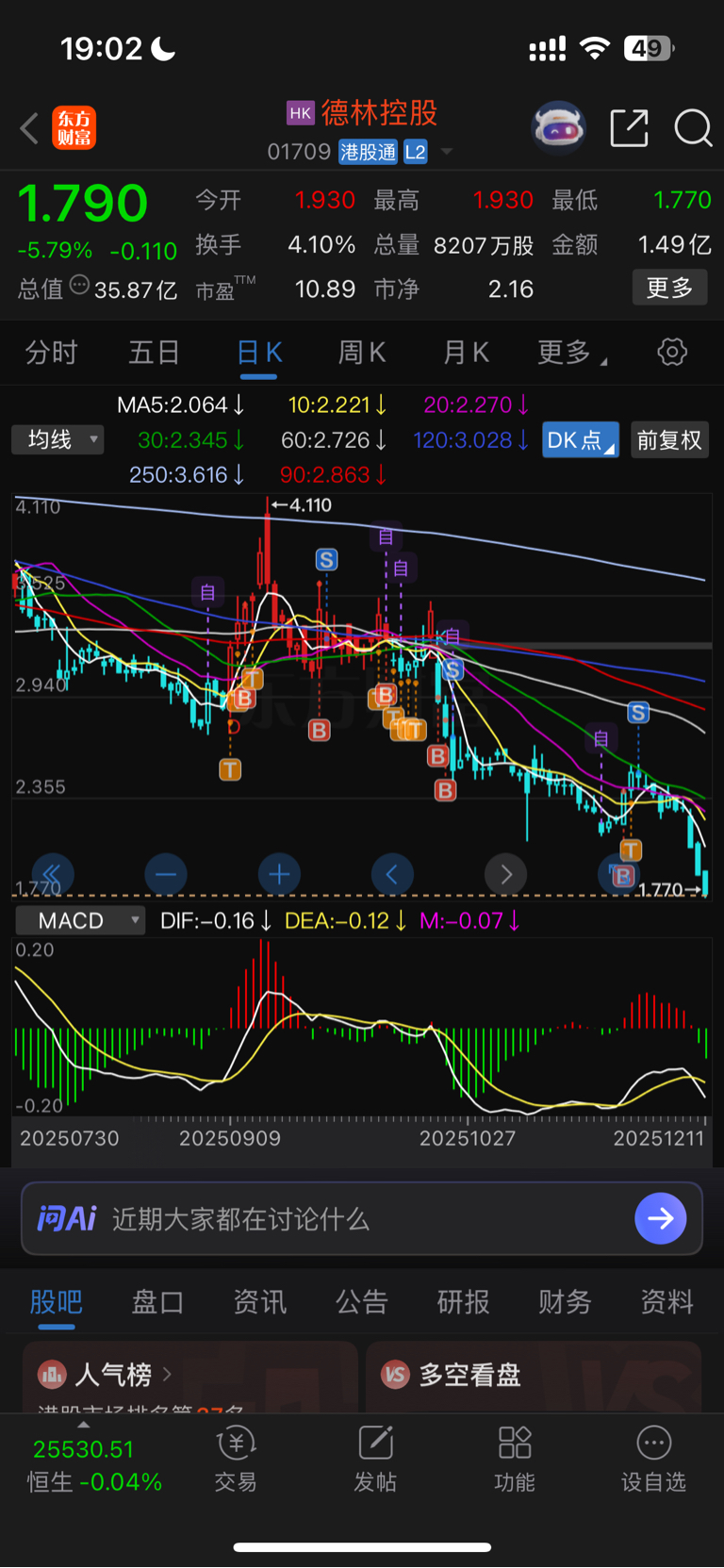This screenshot has height=1568, width=724.
Task: Open the 研报 tab
Action: point(464,1302)
